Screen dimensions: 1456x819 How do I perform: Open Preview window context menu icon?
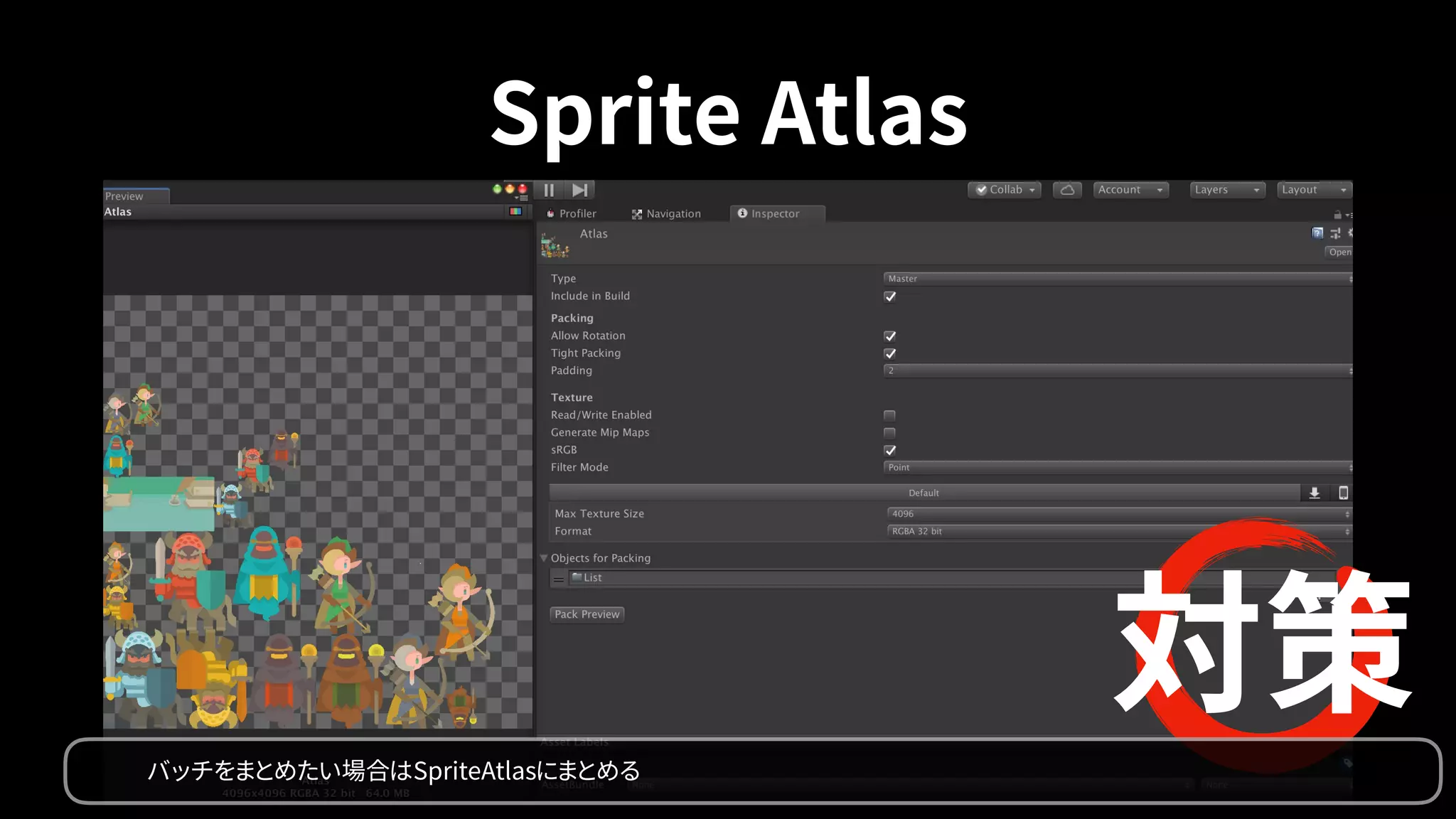pos(523,198)
